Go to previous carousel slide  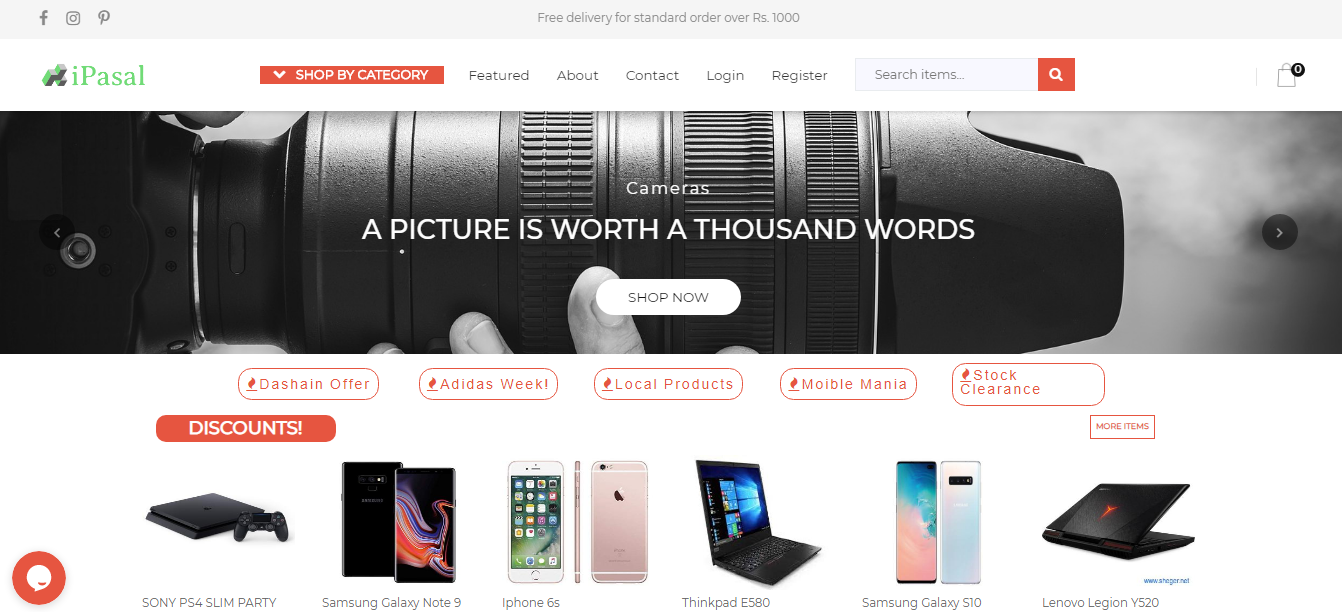click(x=57, y=232)
